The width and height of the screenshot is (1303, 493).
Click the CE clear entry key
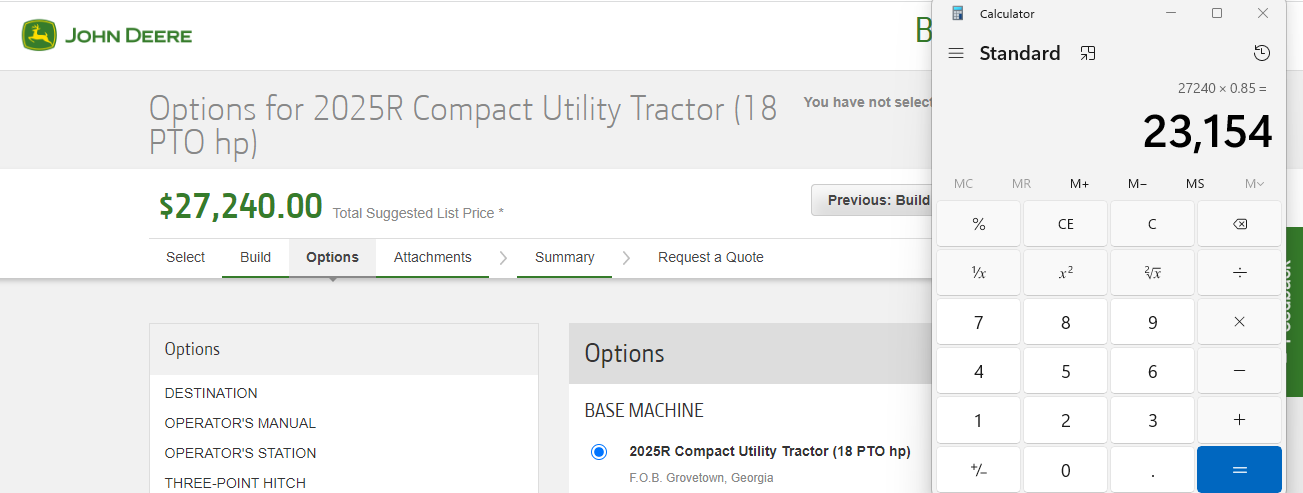(1065, 224)
